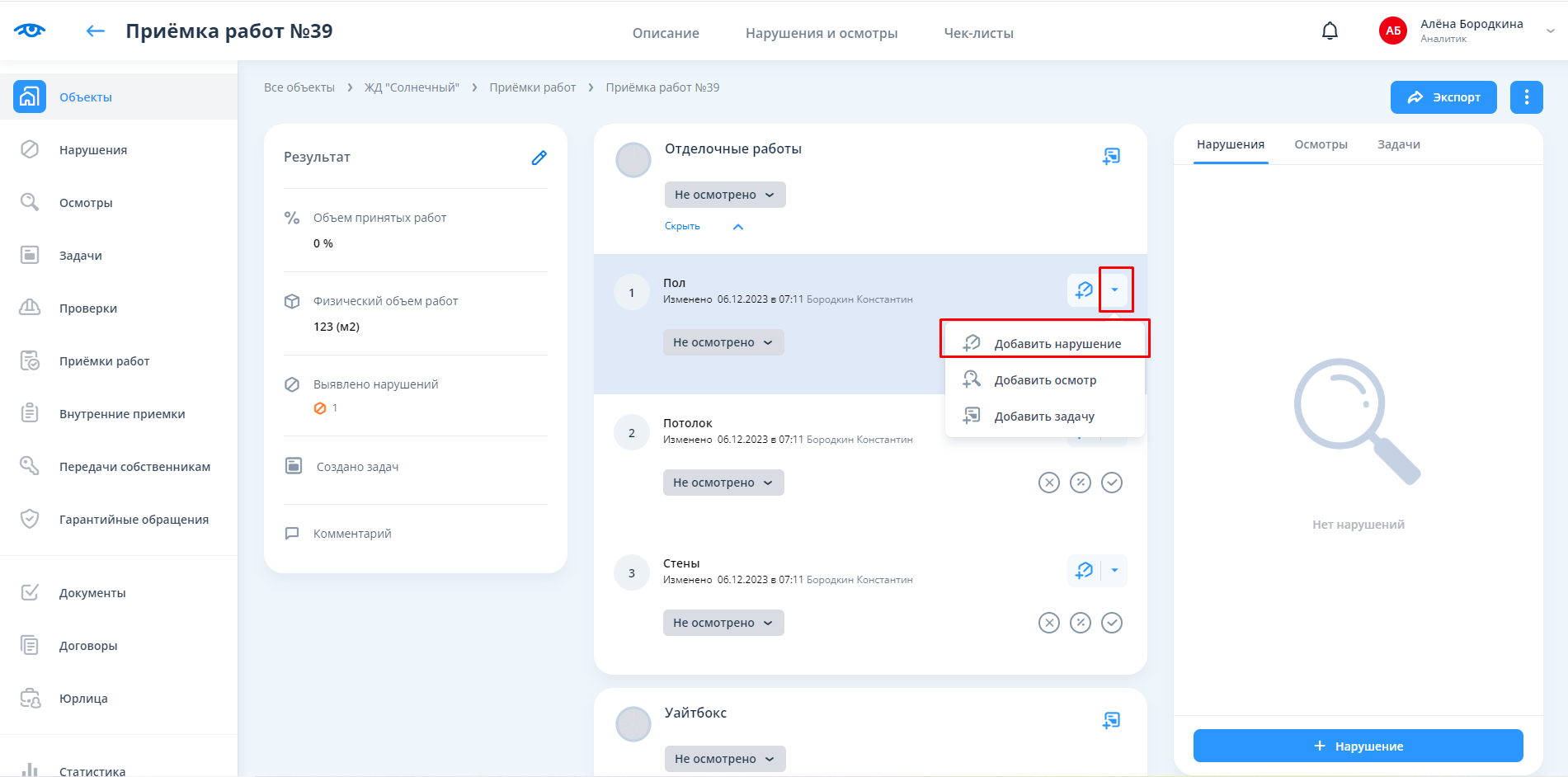Go to ЖД "Солнечный" breadcrumb
The width and height of the screenshot is (1568, 777).
pos(412,87)
